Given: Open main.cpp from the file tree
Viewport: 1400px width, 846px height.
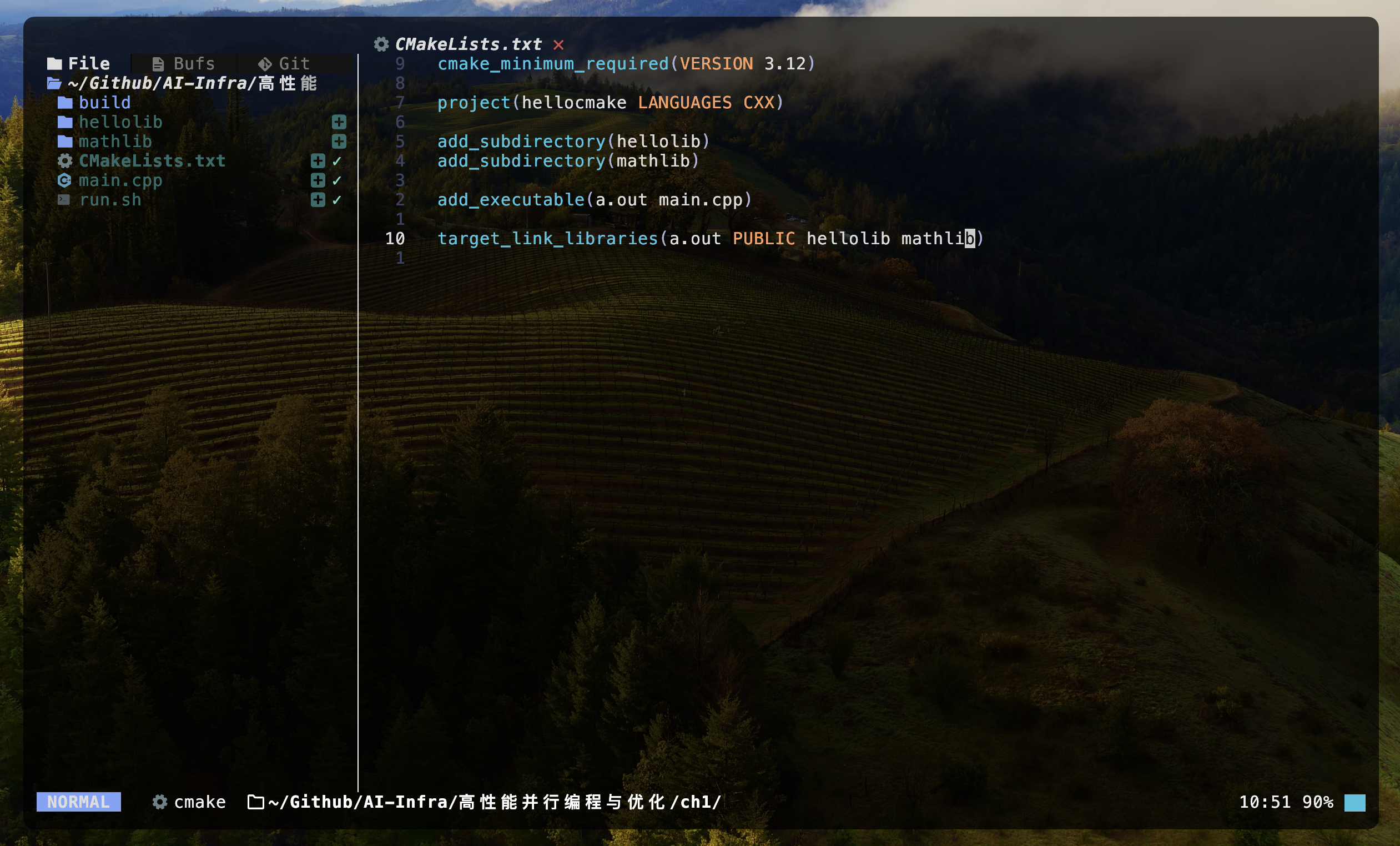Looking at the screenshot, I should 120,180.
